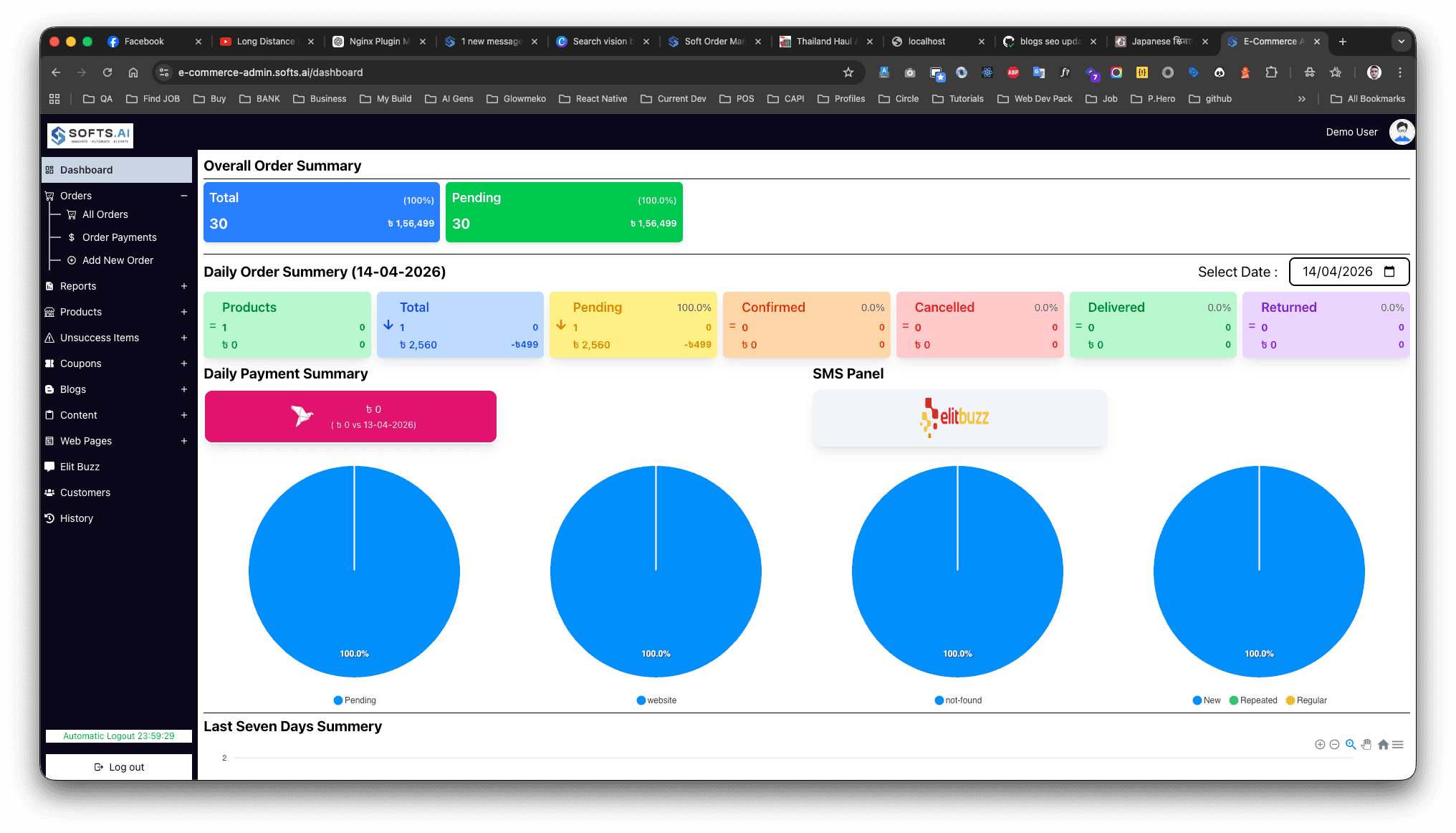Open the elitbuzz SMS panel card

[x=959, y=418]
